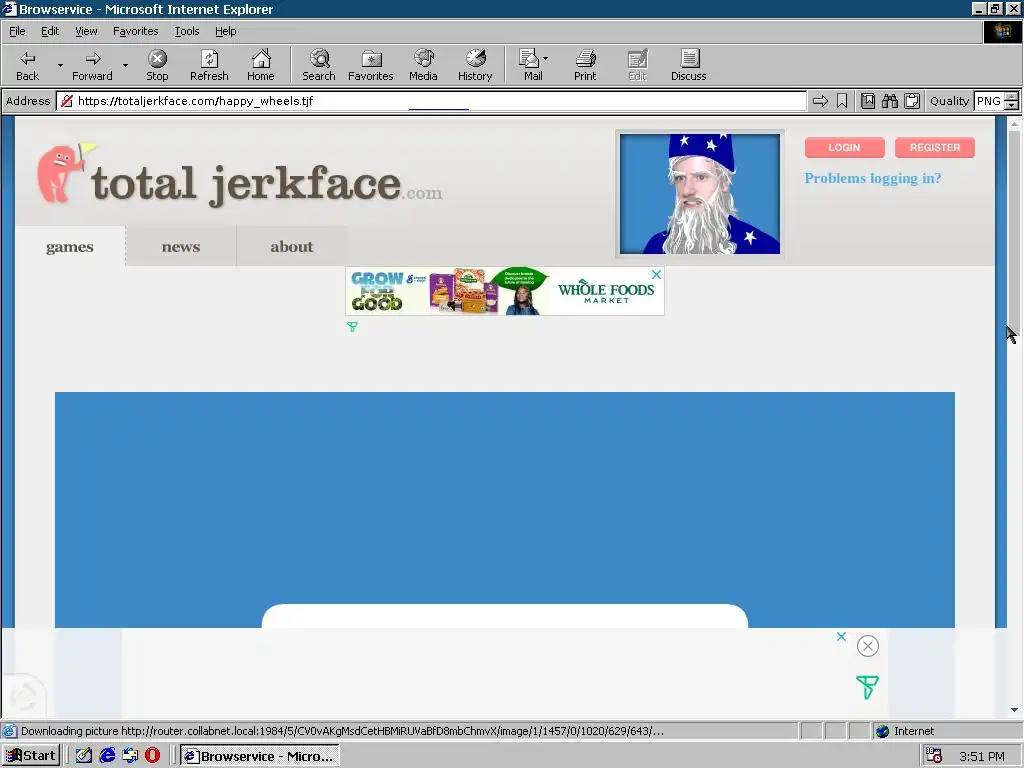Click the scrollbar up arrow

[x=1014, y=123]
